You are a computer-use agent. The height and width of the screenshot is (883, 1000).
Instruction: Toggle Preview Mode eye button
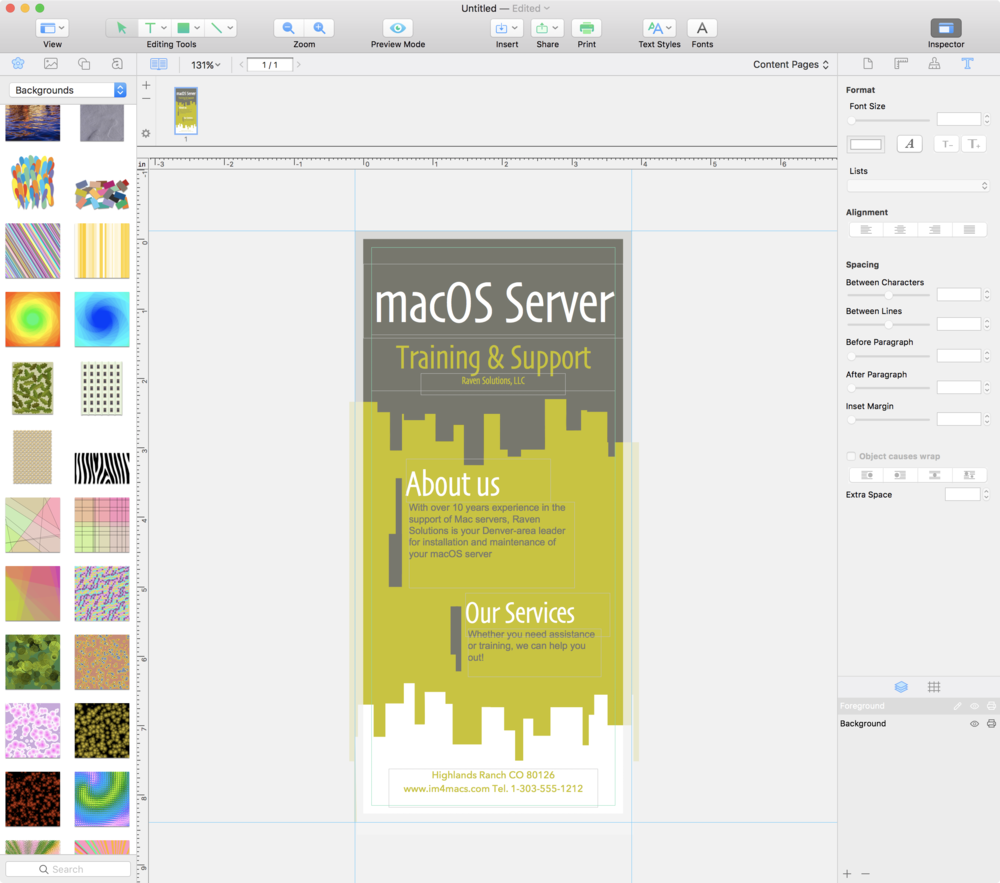coord(397,28)
